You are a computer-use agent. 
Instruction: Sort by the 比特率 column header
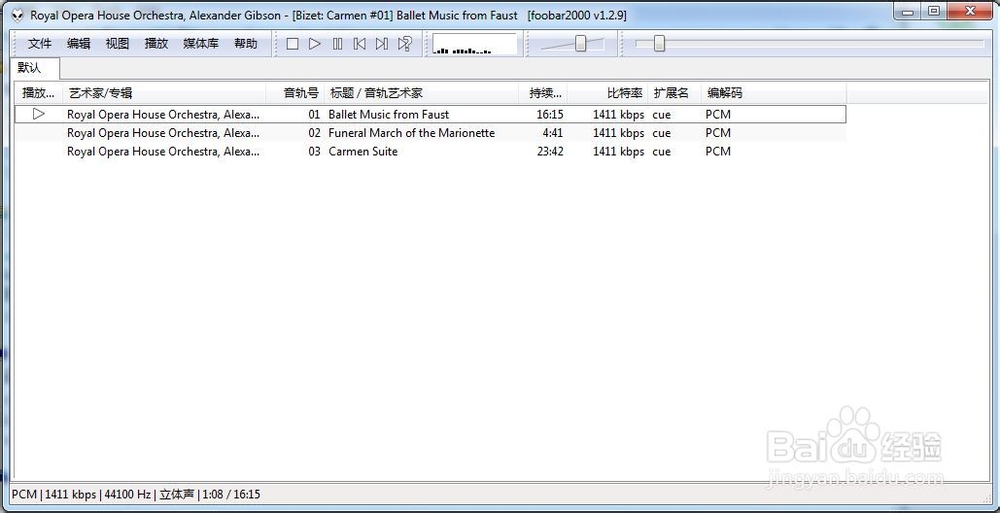[x=607, y=93]
